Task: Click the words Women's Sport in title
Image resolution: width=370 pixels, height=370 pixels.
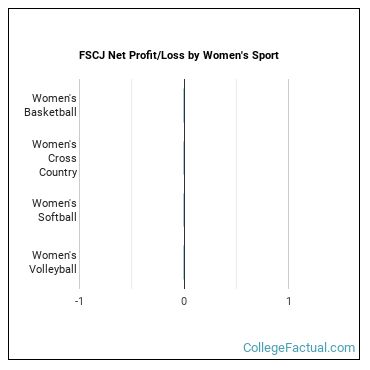Action: click(241, 55)
